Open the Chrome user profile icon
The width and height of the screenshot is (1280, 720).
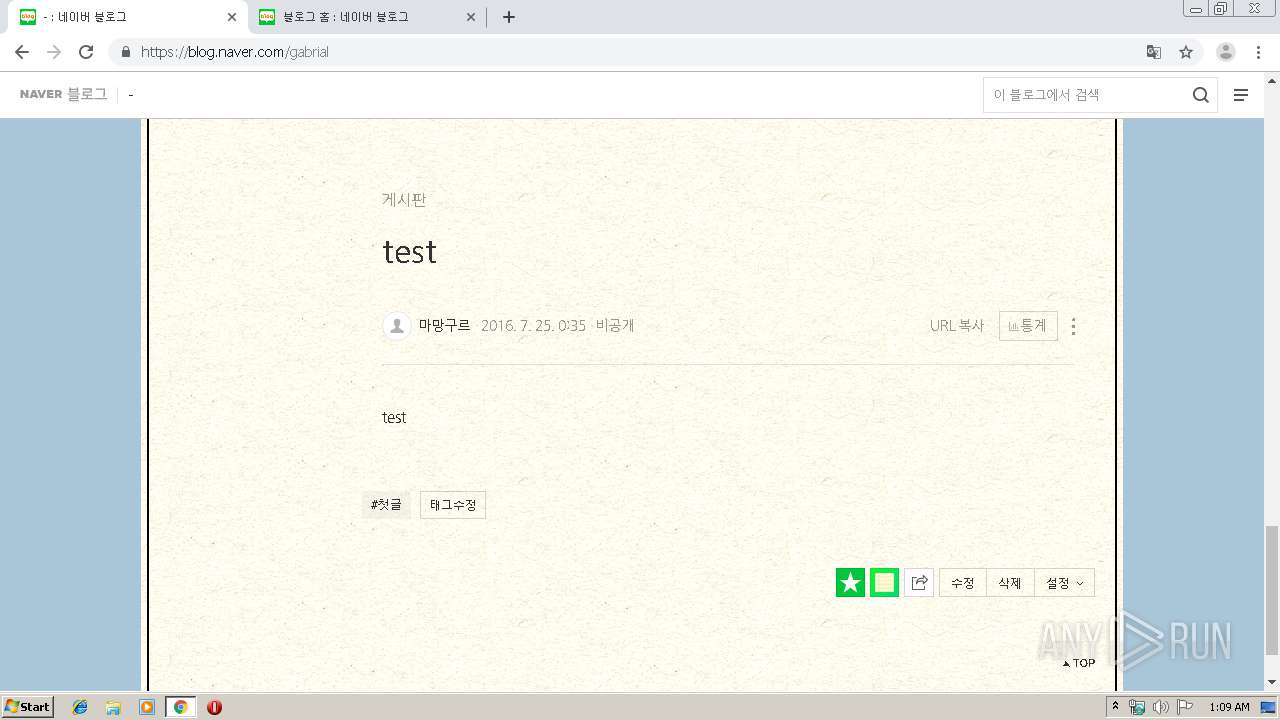[x=1226, y=52]
